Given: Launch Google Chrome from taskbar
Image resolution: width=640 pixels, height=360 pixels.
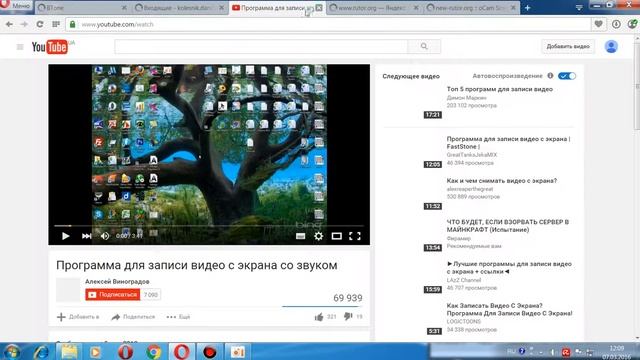Looking at the screenshot, I should [x=153, y=351].
